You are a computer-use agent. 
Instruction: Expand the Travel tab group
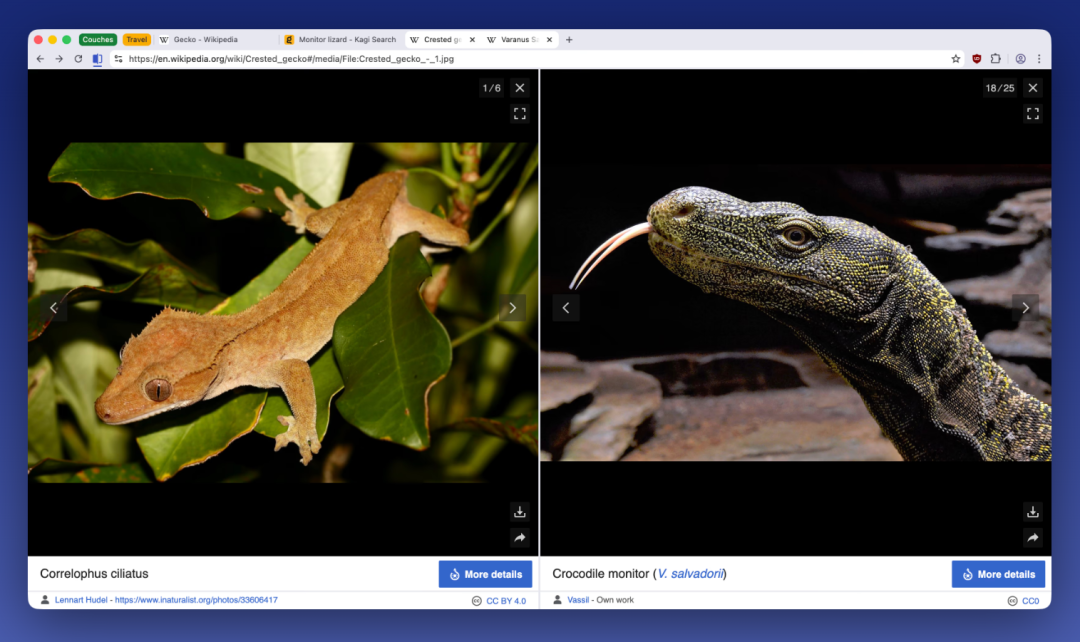137,40
